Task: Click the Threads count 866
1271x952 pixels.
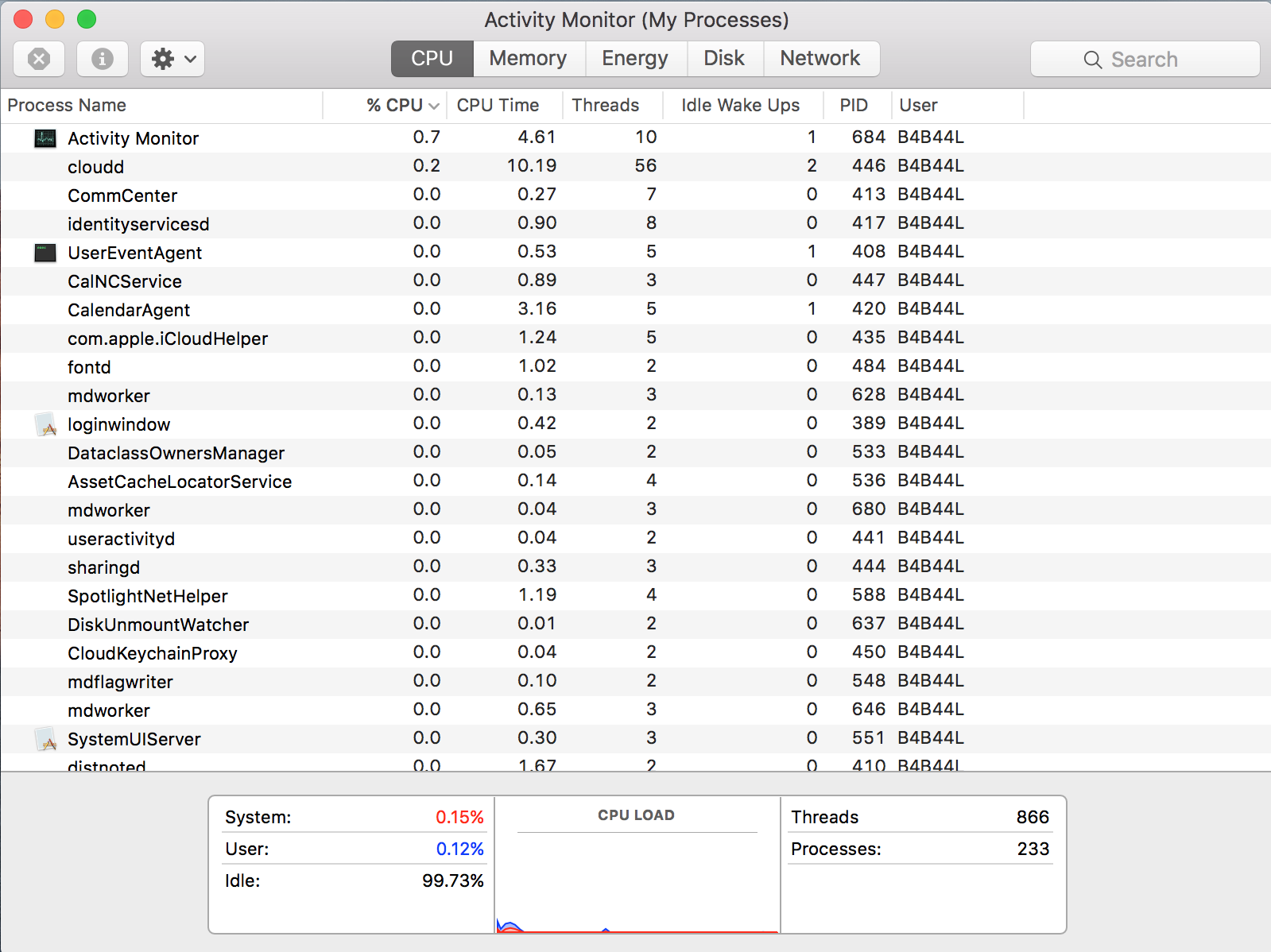Action: (x=1033, y=817)
